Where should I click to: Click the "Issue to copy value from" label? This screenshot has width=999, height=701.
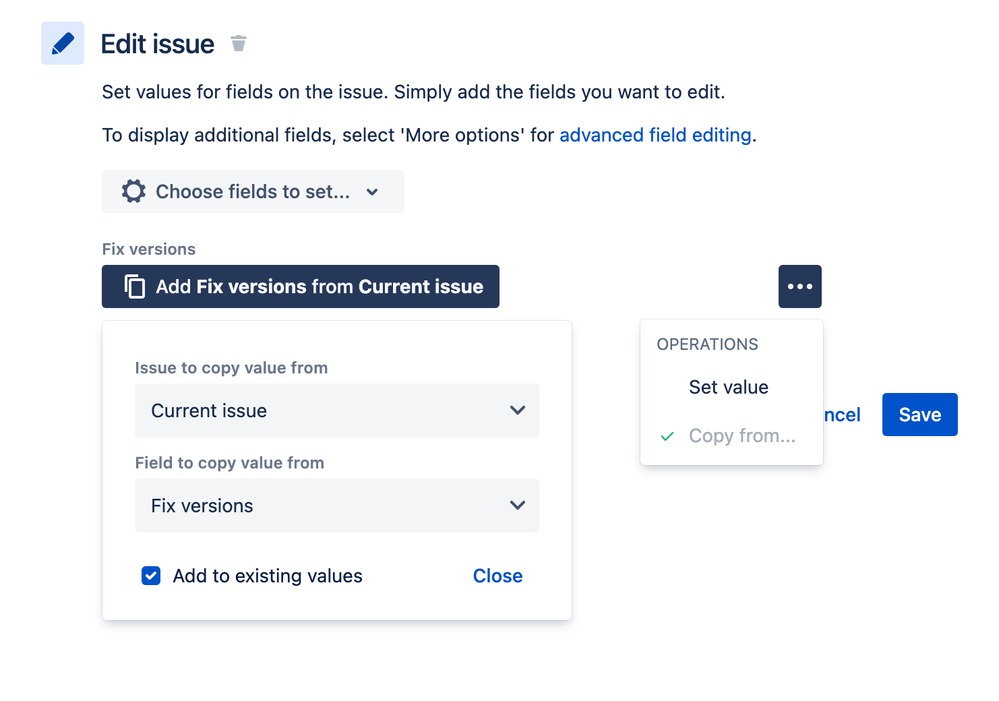pos(231,368)
